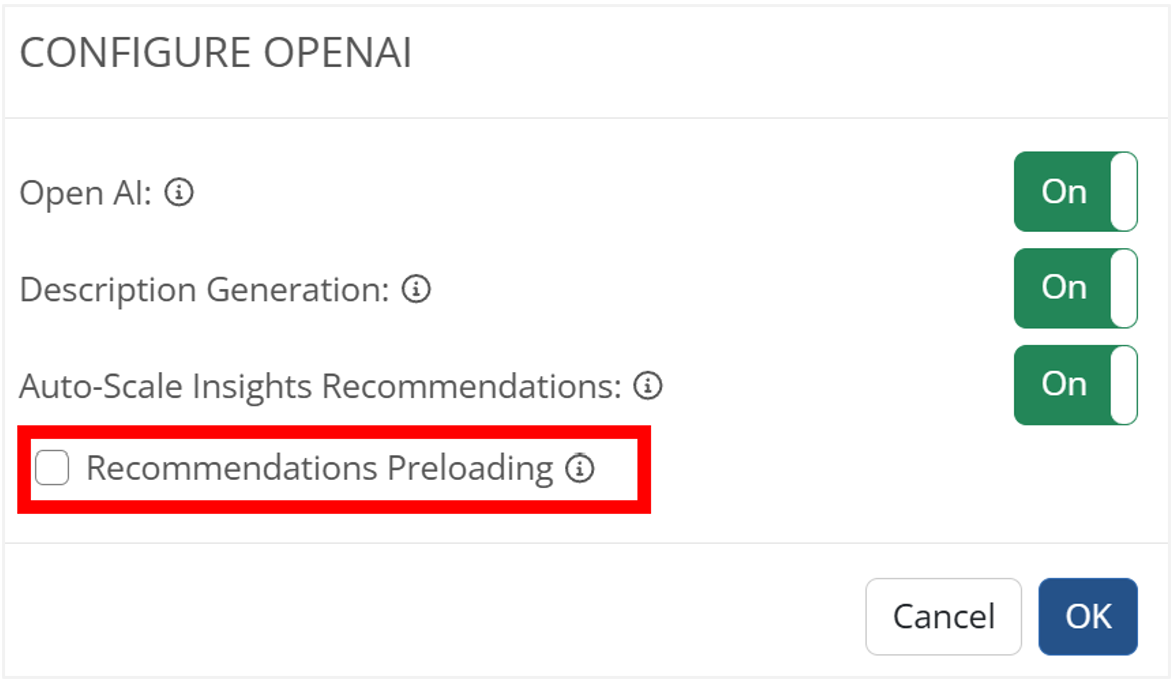This screenshot has height=682, width=1174.
Task: Click info icon next to Auto-Scale Insights Recommendations
Action: [648, 385]
